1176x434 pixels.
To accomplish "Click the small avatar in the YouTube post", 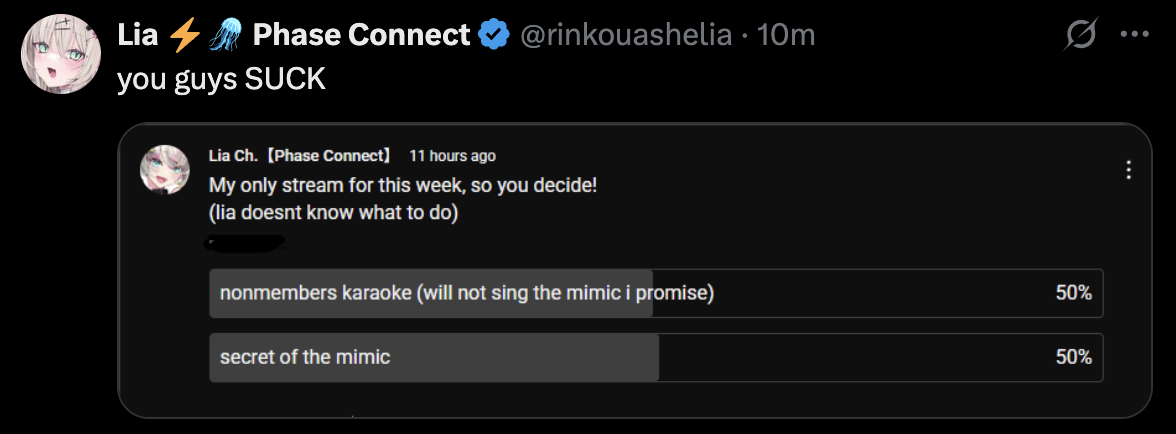I will [165, 170].
